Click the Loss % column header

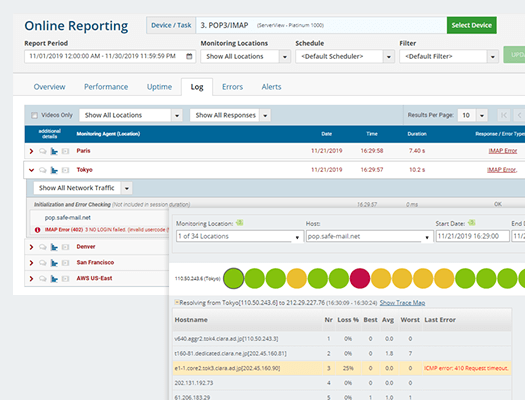click(348, 320)
